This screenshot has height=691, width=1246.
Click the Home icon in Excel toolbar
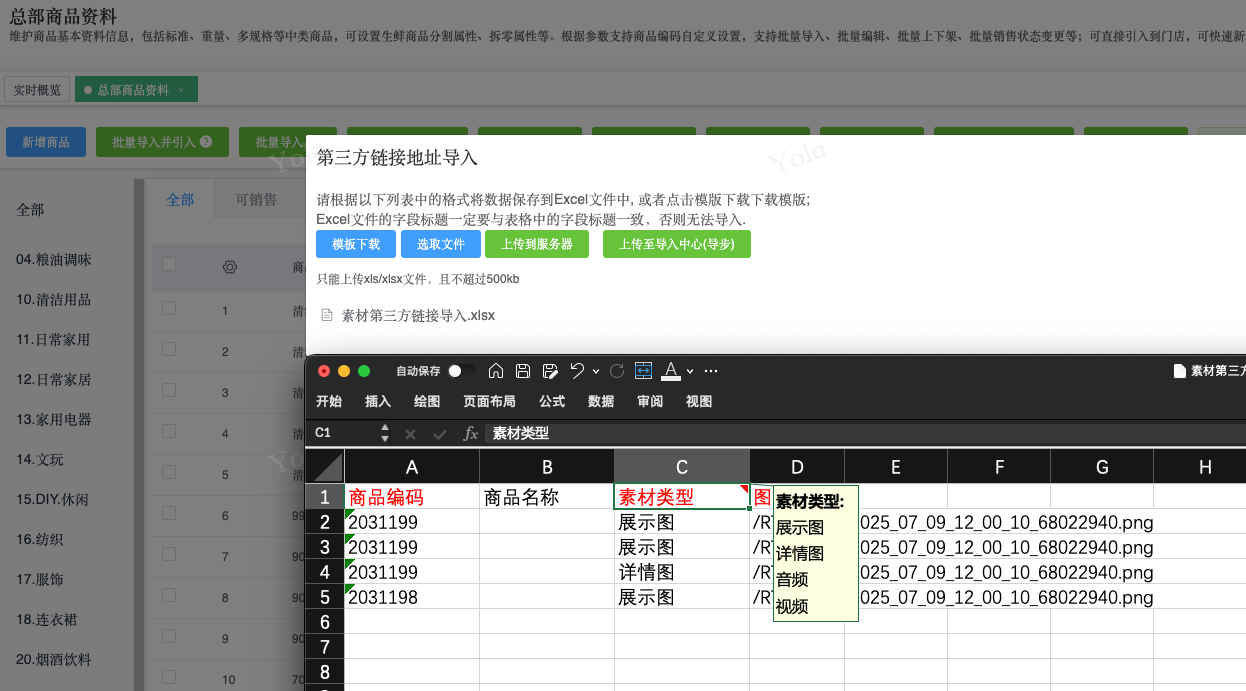click(496, 371)
